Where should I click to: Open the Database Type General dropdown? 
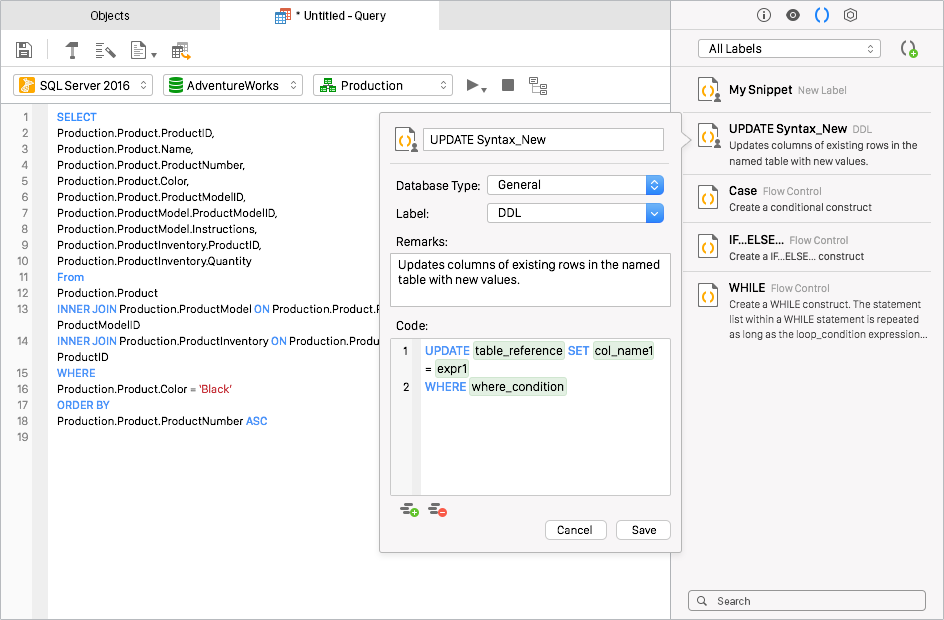point(575,185)
